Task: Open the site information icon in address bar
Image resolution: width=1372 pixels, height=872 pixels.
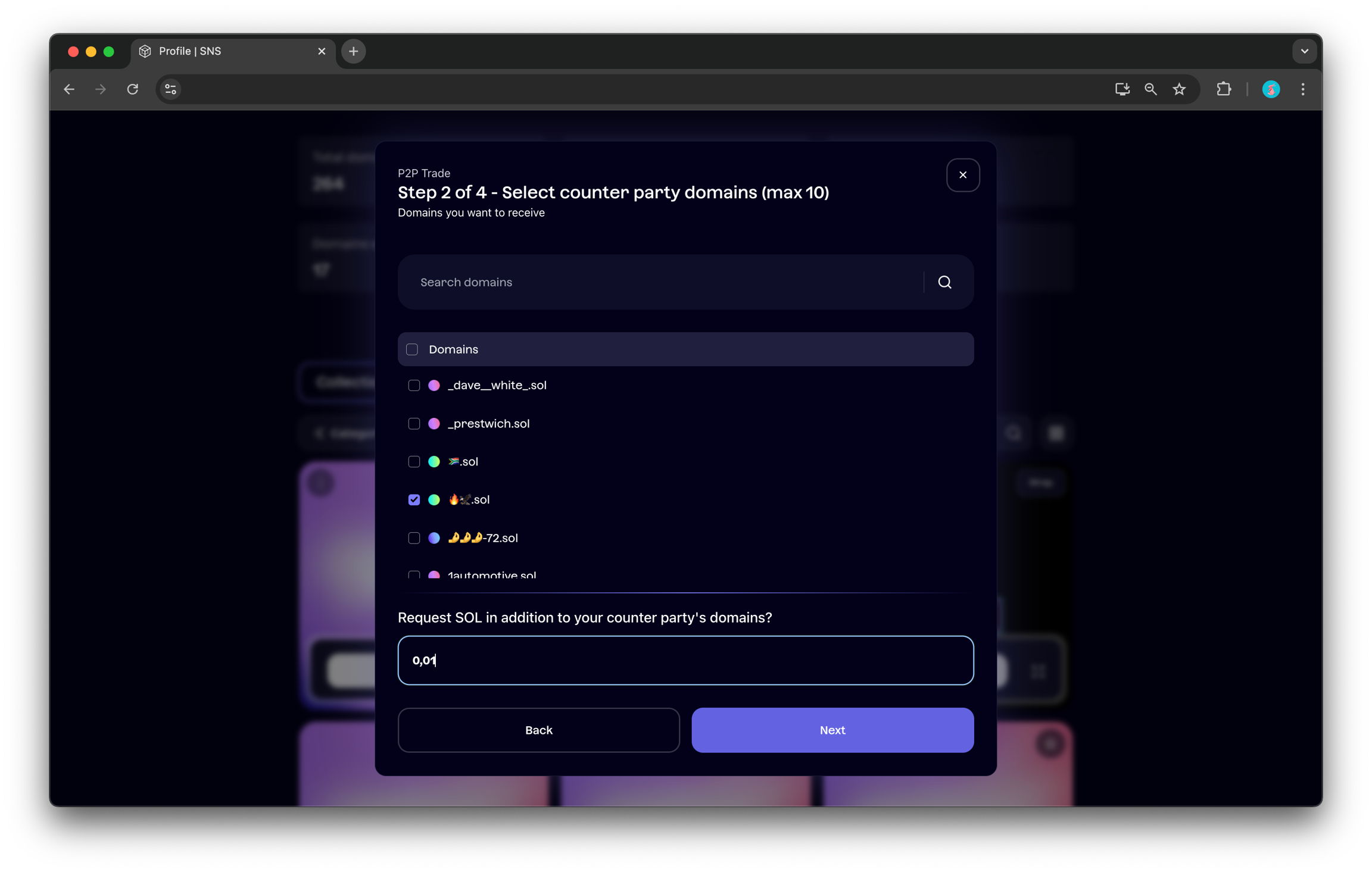Action: [x=170, y=89]
